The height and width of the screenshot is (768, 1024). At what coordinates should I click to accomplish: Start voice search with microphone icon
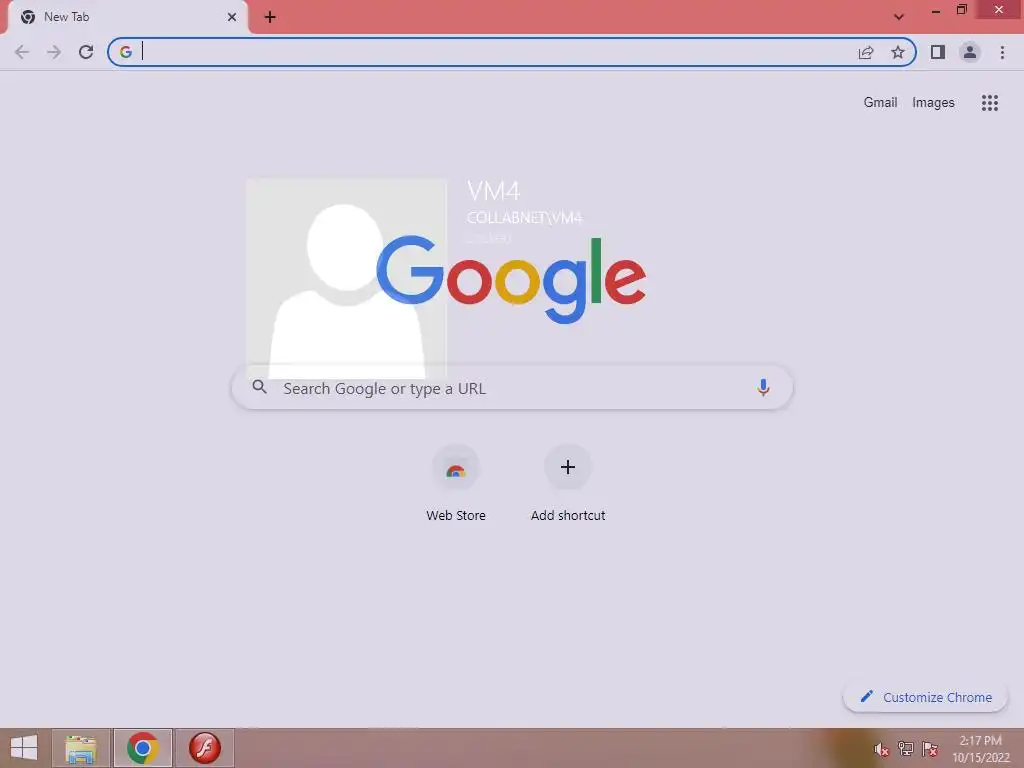(763, 388)
